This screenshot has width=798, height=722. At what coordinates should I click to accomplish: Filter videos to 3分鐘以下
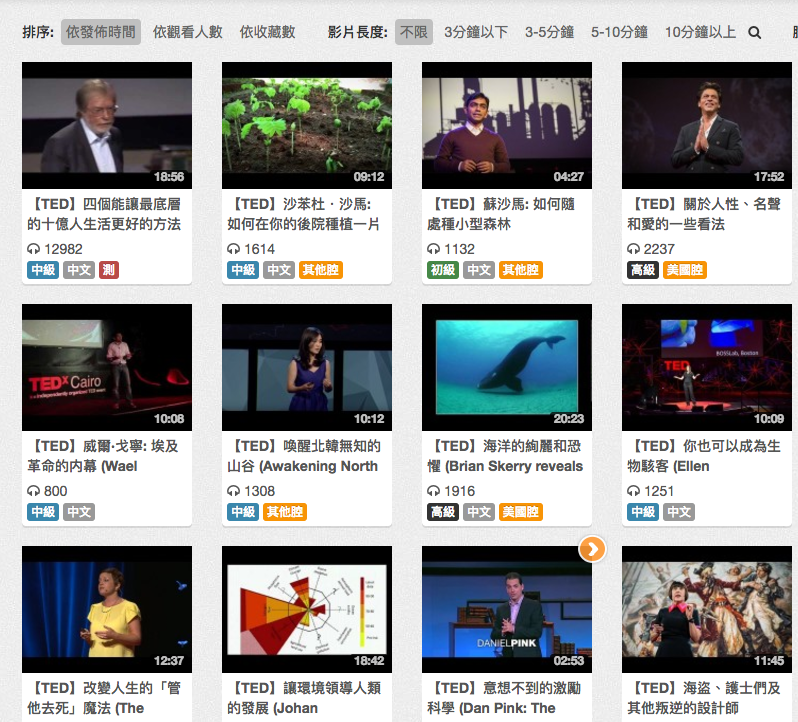point(478,32)
